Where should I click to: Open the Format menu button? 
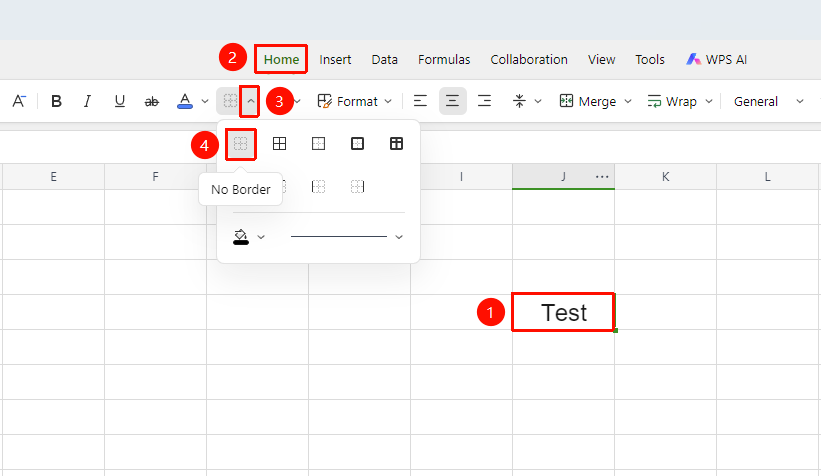click(348, 101)
